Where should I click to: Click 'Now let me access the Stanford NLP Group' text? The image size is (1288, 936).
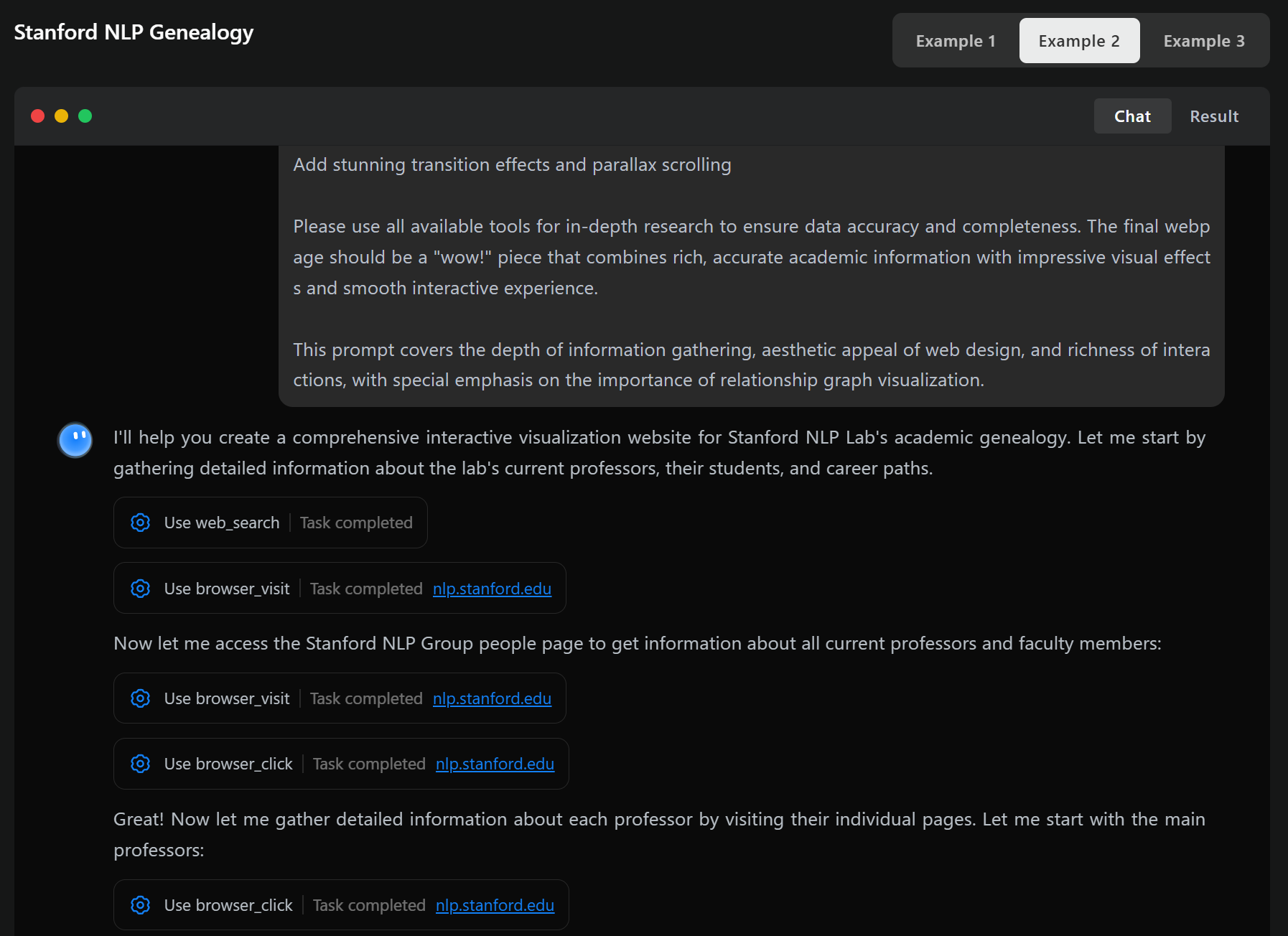(x=638, y=643)
